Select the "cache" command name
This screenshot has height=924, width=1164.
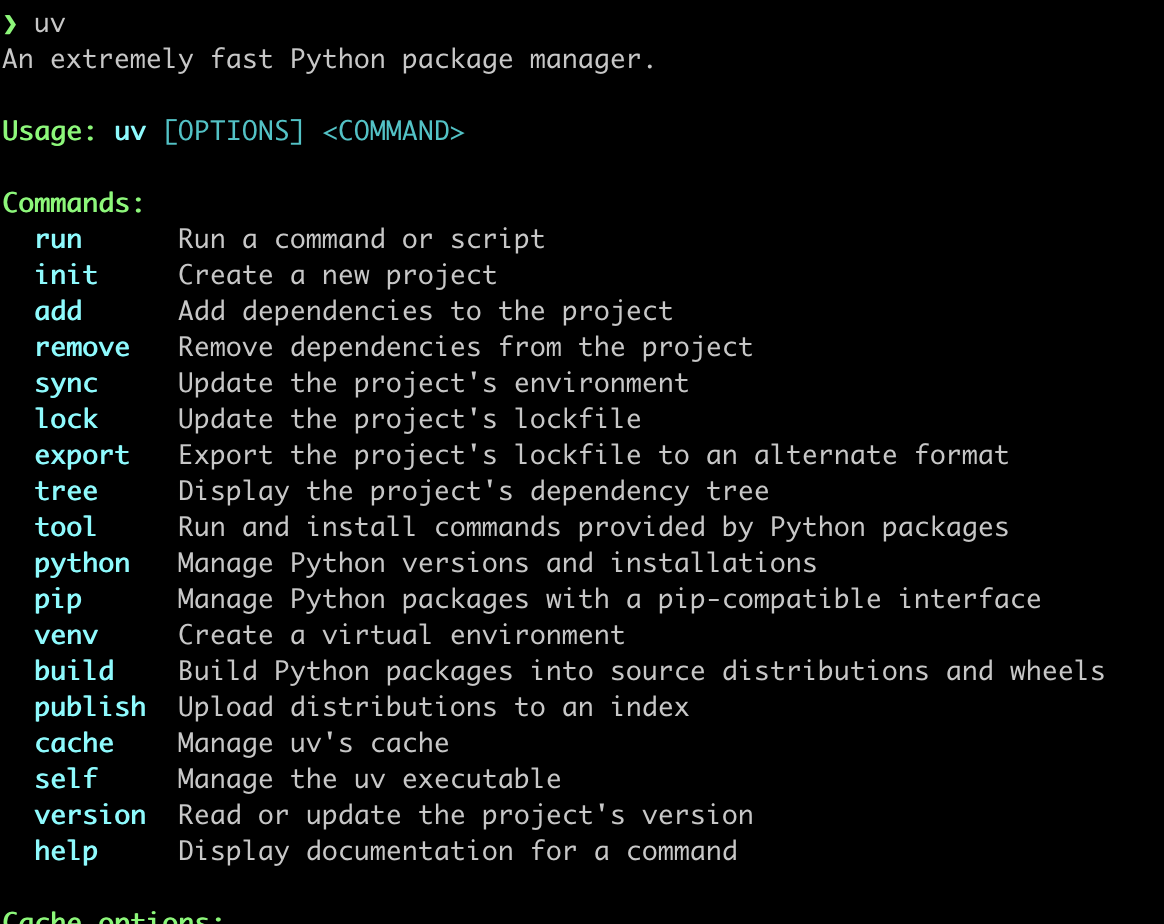pyautogui.click(x=74, y=744)
